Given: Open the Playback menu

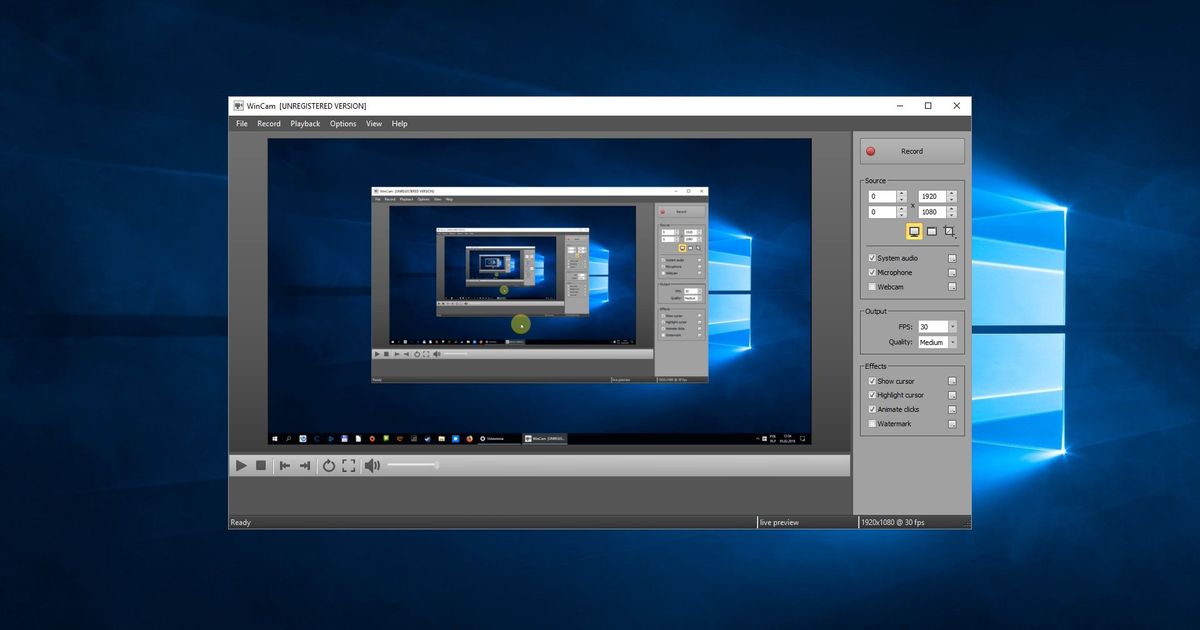Looking at the screenshot, I should [304, 123].
